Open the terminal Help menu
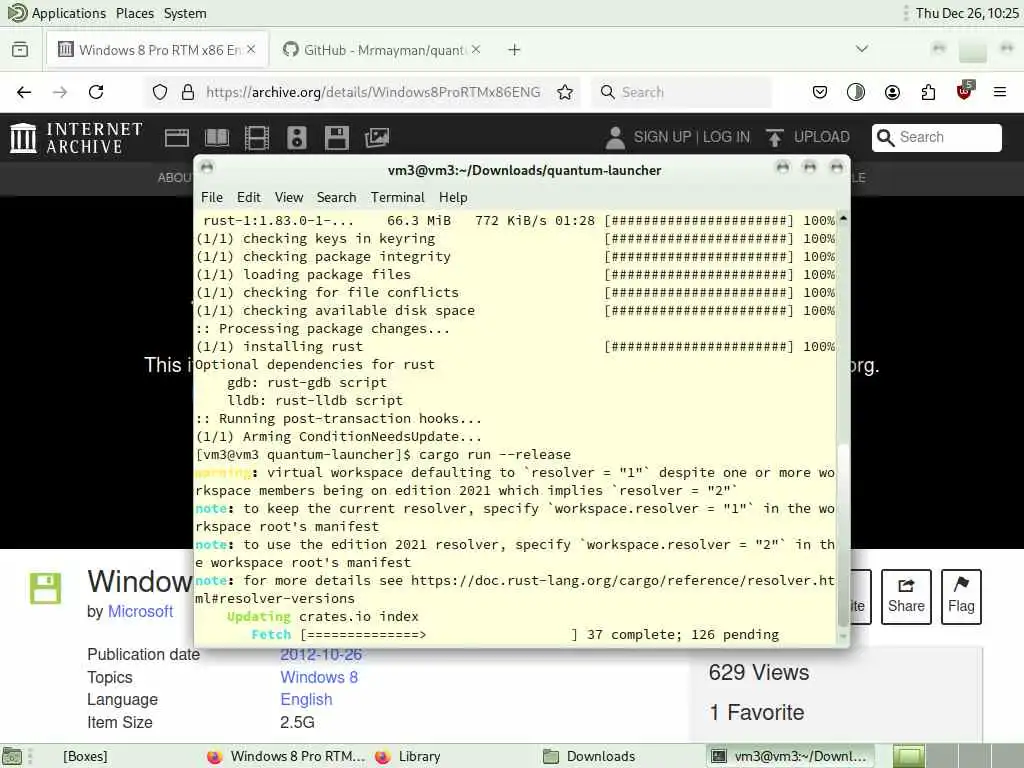Viewport: 1024px width, 768px height. [x=453, y=197]
